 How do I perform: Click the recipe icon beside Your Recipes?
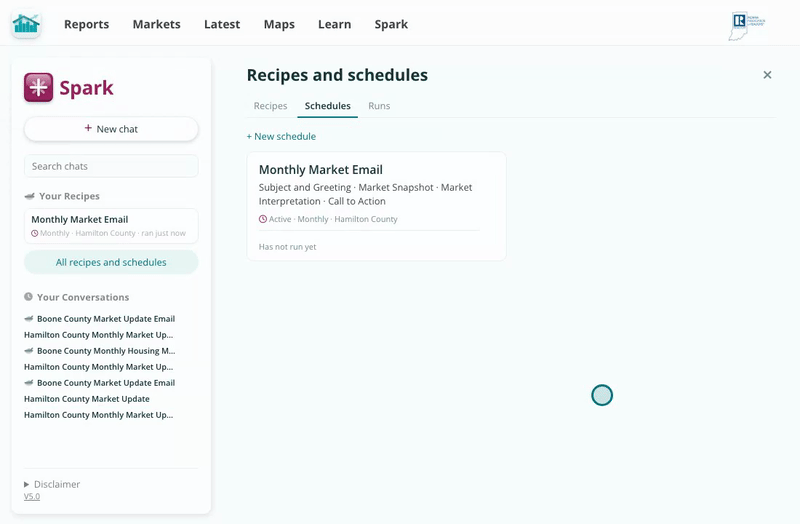click(x=30, y=196)
